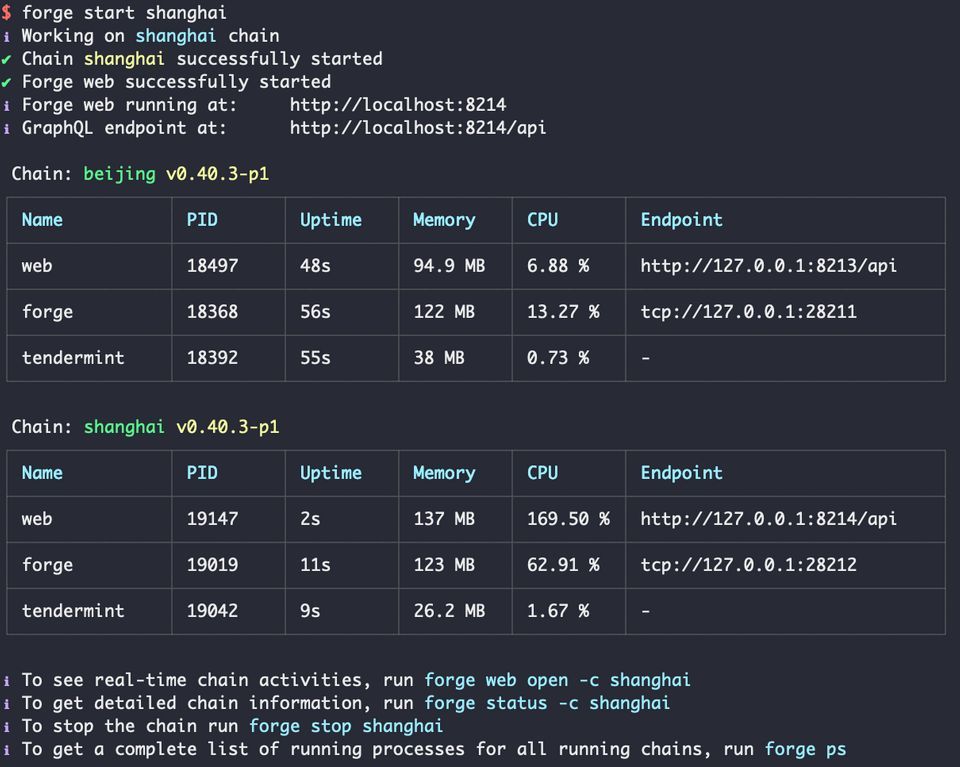The width and height of the screenshot is (960, 767).
Task: Click the dollar prompt symbol on the first line
Action: coord(7,13)
